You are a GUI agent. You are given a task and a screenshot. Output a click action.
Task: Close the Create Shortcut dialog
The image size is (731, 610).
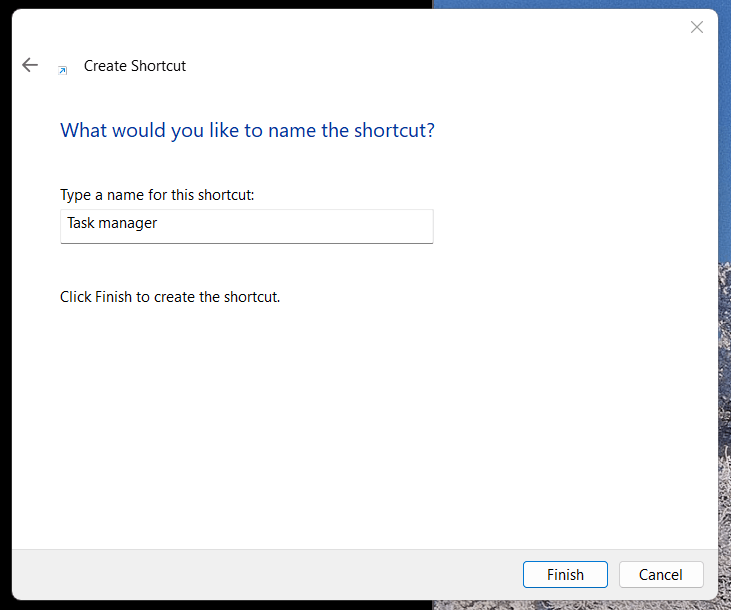(697, 28)
